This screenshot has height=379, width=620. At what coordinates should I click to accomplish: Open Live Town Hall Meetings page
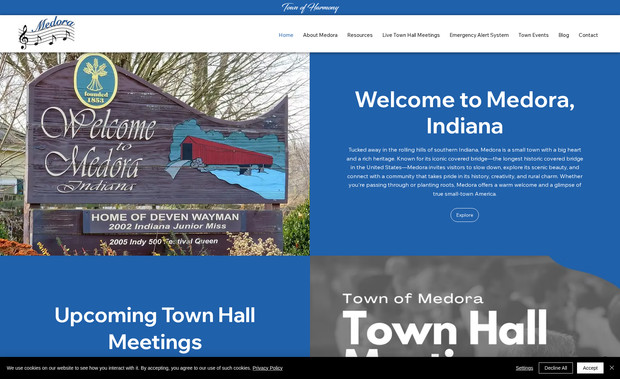pos(411,35)
